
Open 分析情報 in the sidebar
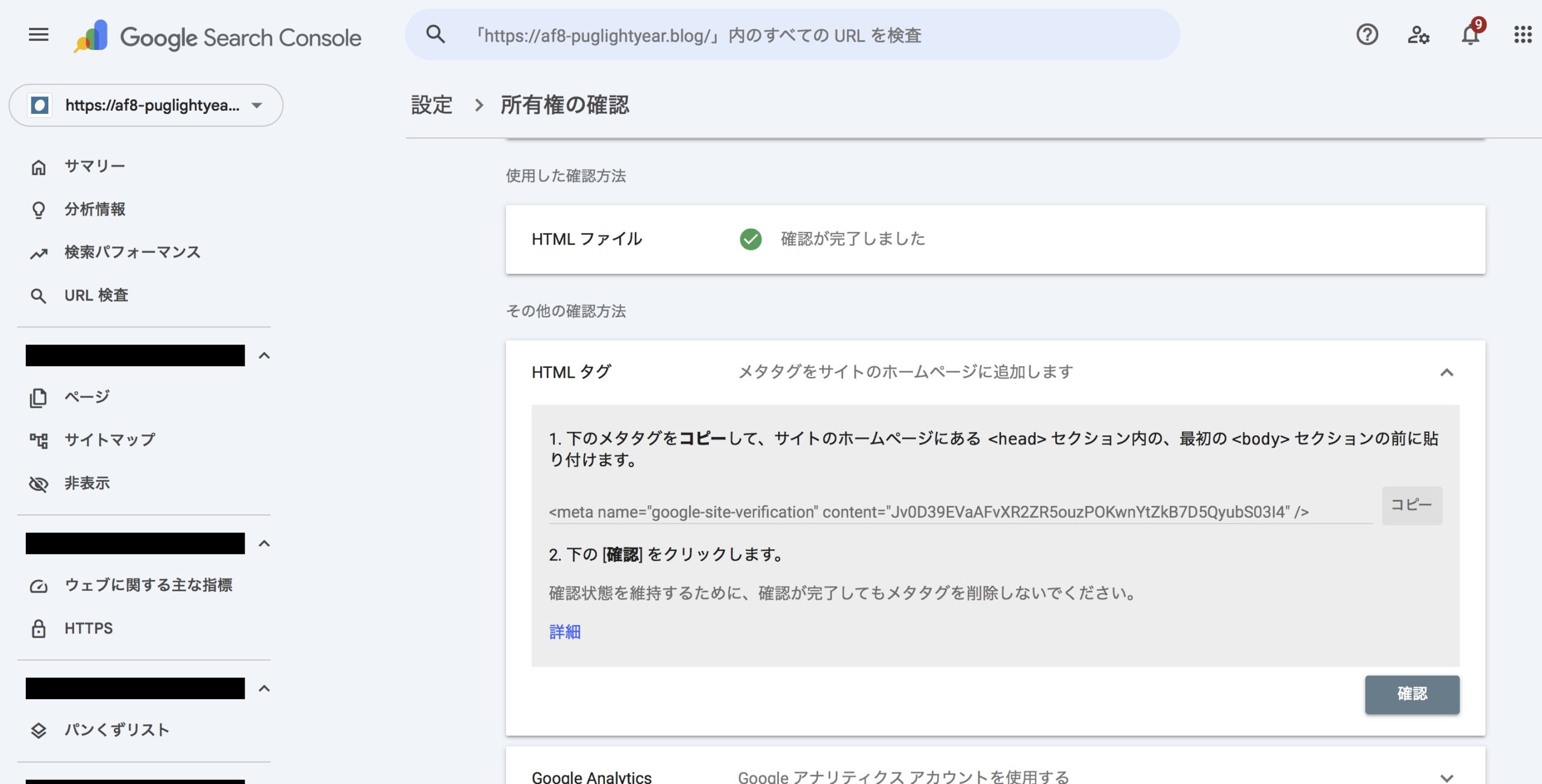[x=95, y=210]
